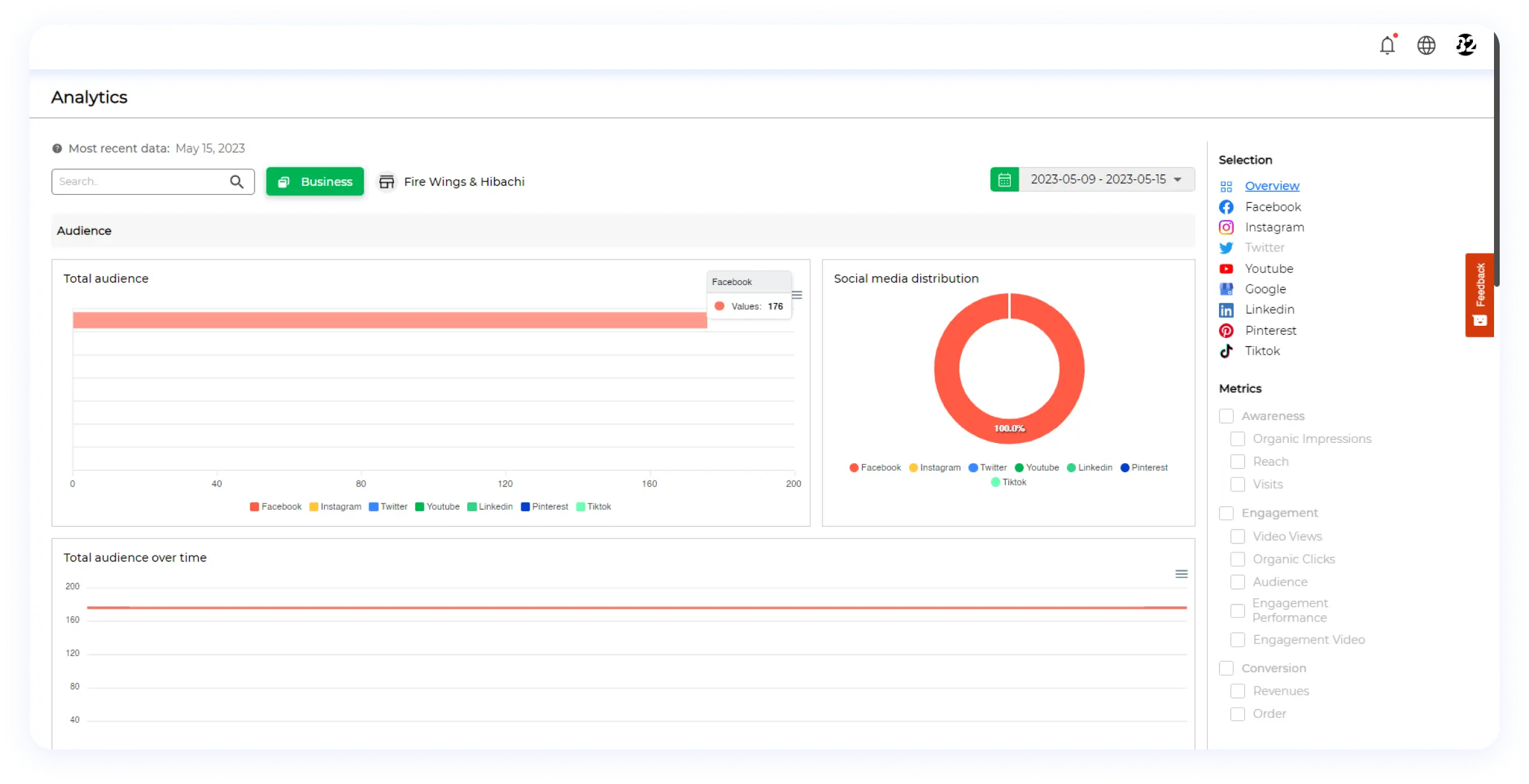Toggle Facebook legend swatch in Total audience

tap(255, 507)
